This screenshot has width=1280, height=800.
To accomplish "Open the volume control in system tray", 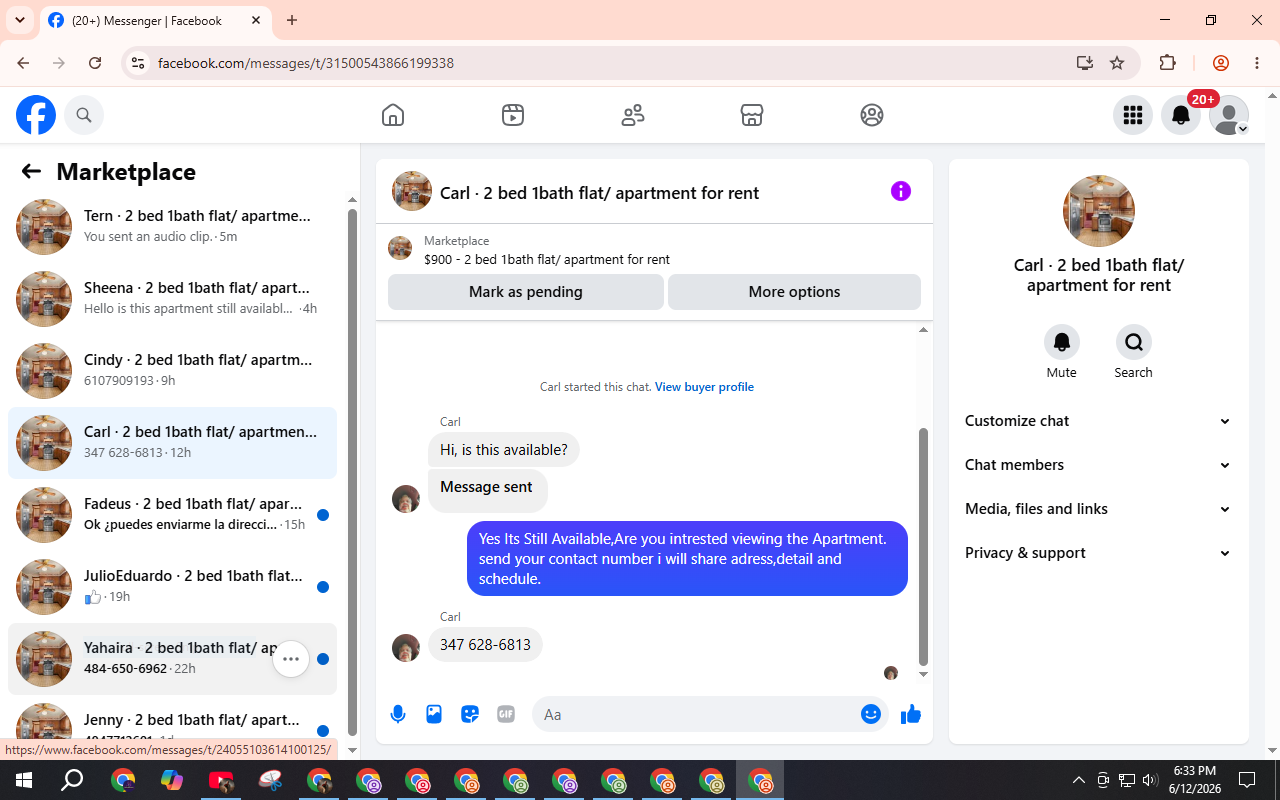I will [1150, 780].
